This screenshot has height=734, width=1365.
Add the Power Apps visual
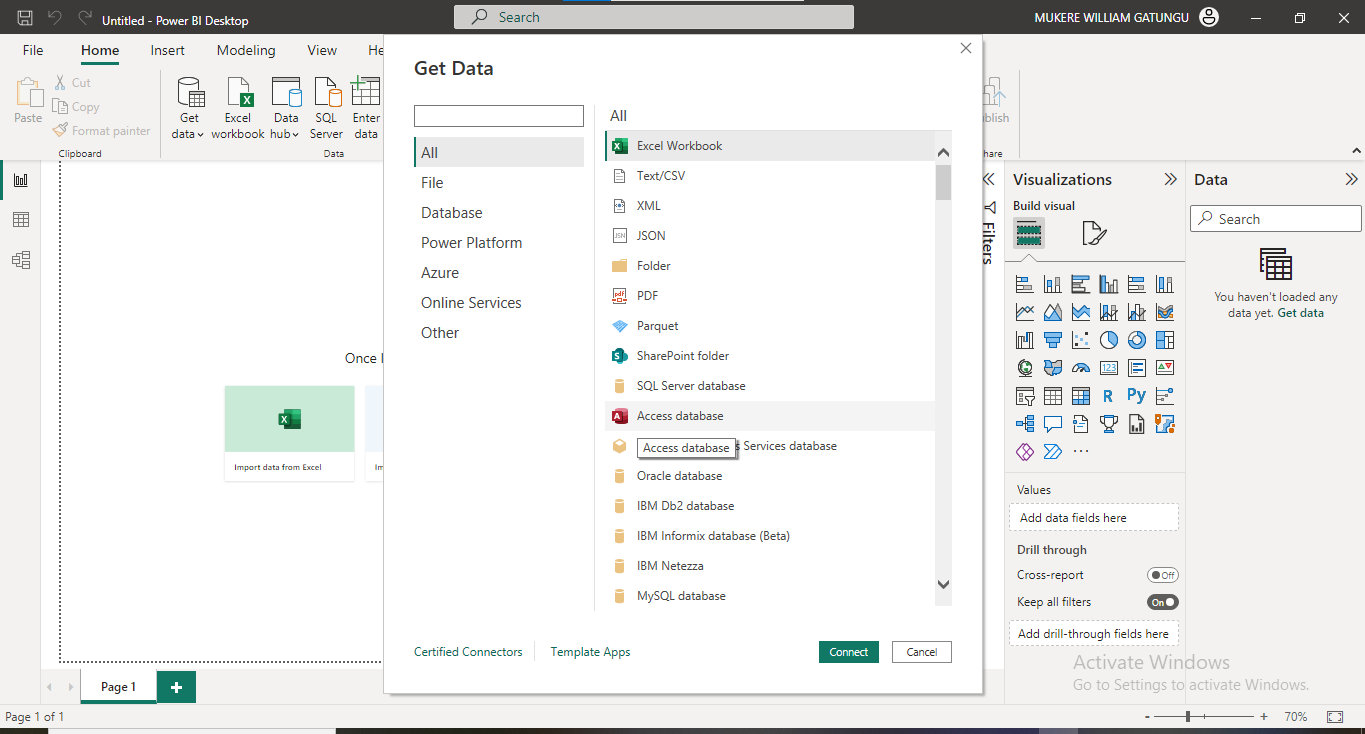(1024, 452)
